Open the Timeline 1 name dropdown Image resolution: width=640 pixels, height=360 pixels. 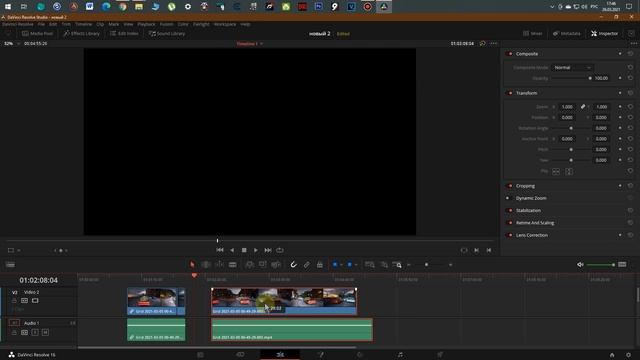point(250,44)
